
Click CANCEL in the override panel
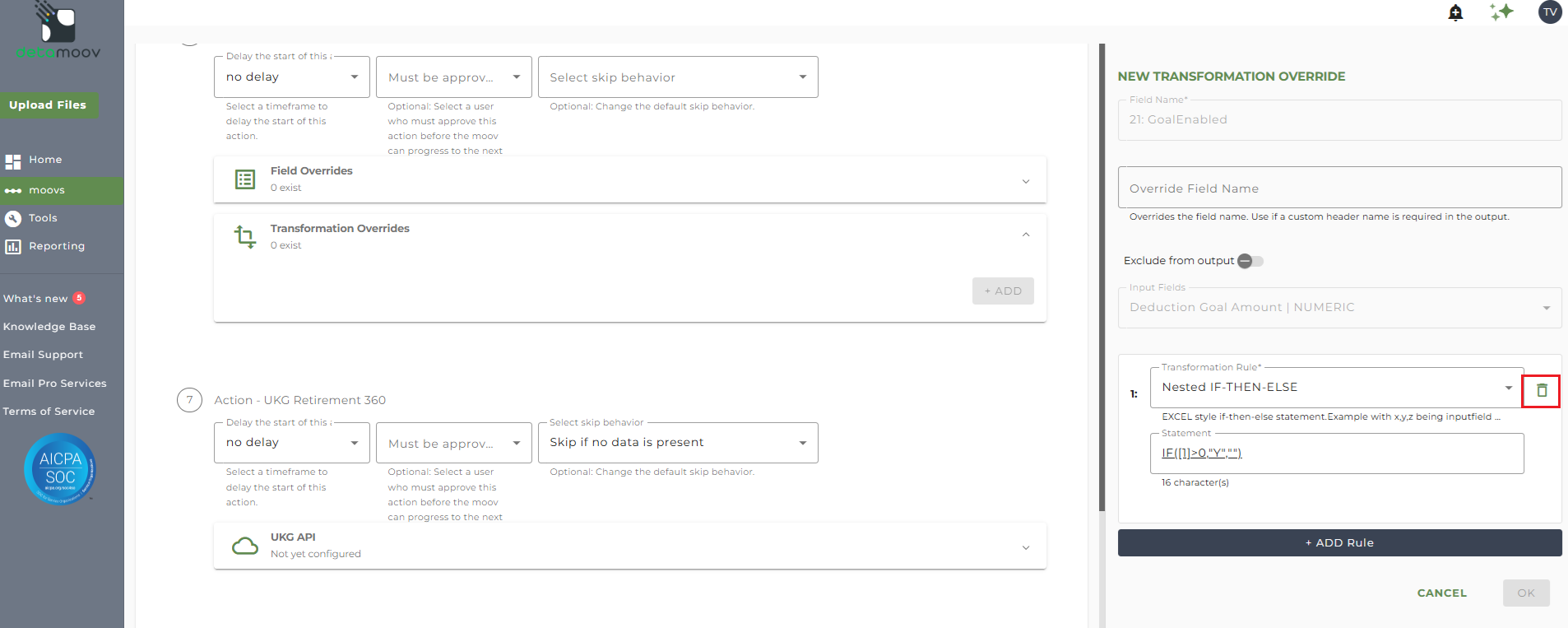[1441, 593]
